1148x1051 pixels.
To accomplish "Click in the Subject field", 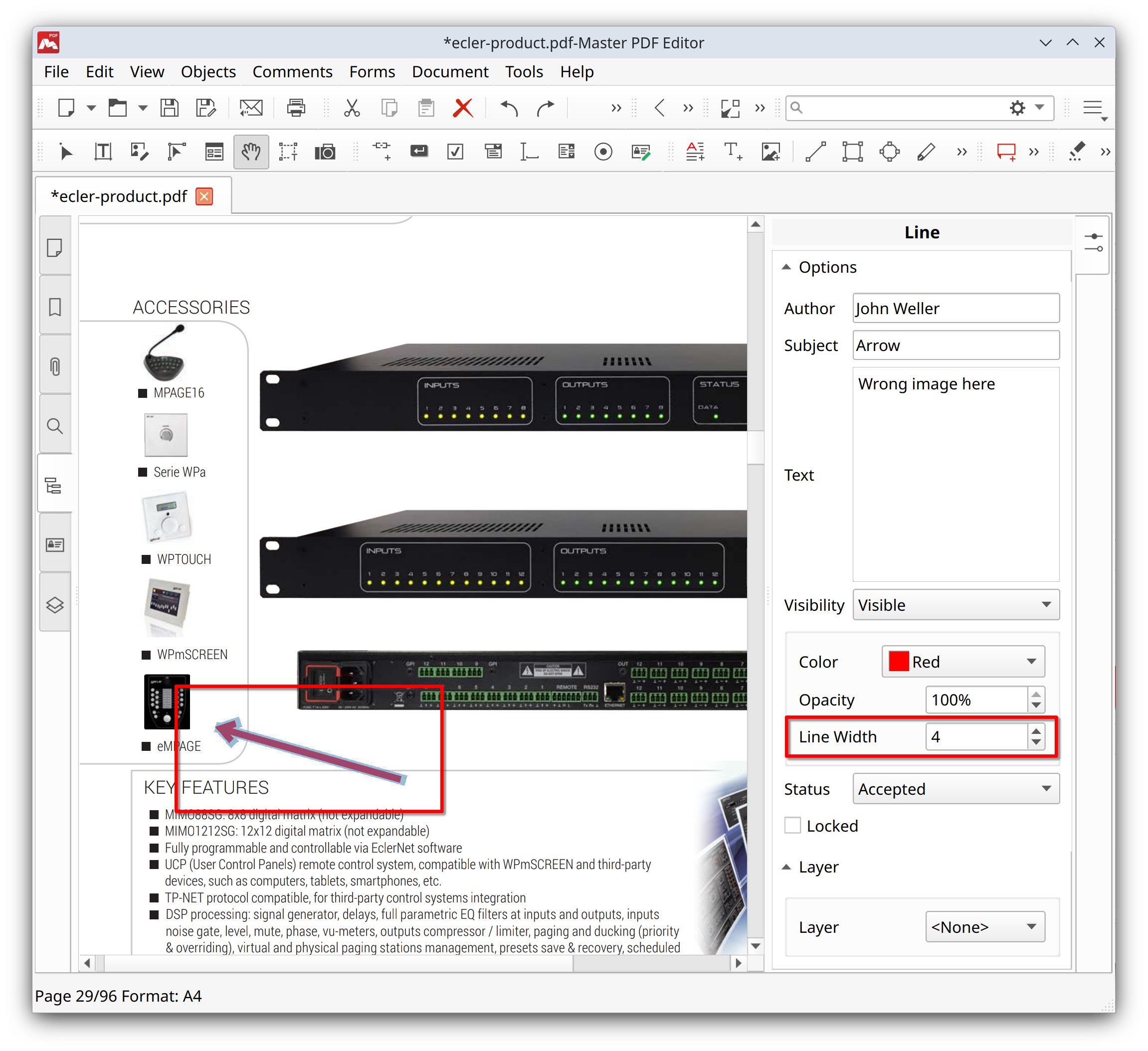I will click(x=956, y=345).
